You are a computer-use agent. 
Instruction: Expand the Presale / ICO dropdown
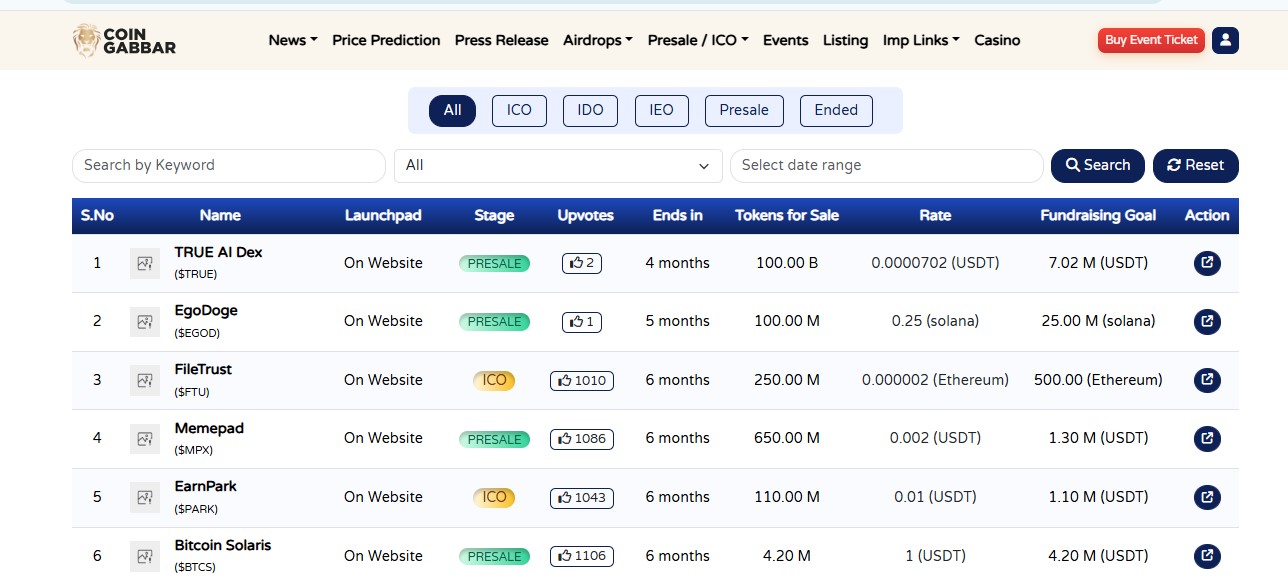697,40
